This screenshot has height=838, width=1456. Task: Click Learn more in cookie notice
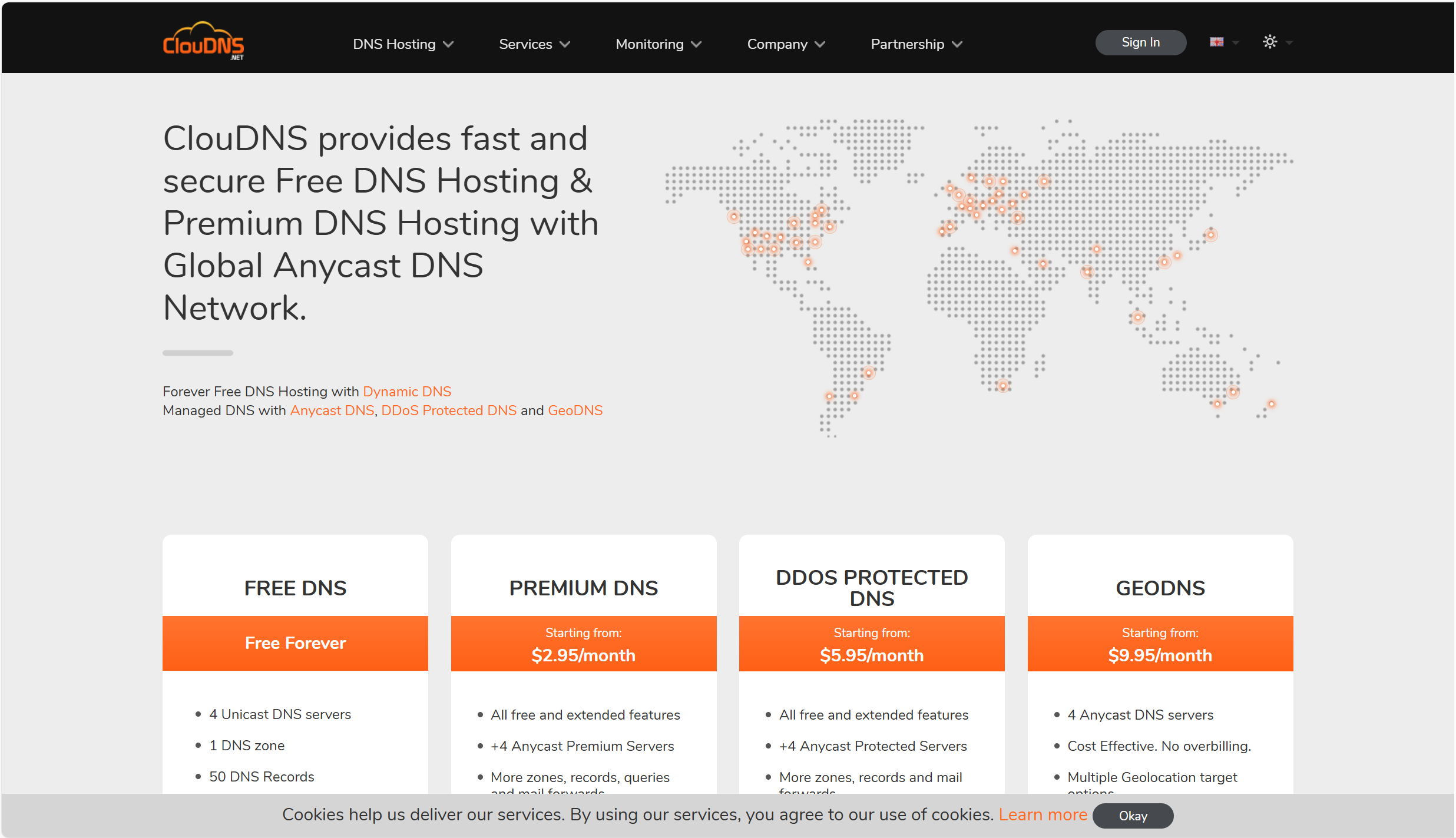tap(1043, 814)
